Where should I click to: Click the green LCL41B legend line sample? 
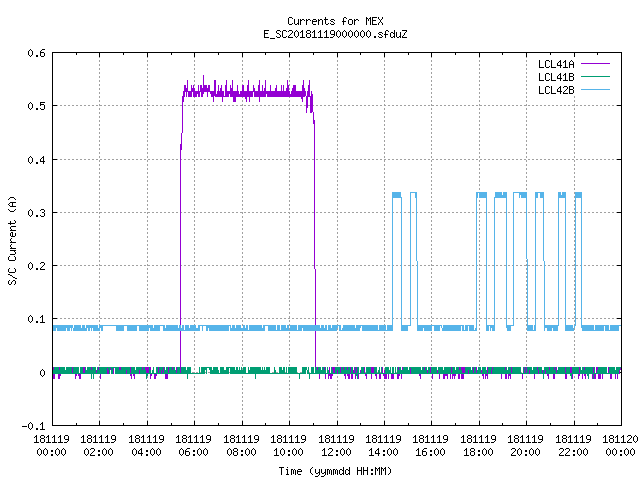pos(595,77)
